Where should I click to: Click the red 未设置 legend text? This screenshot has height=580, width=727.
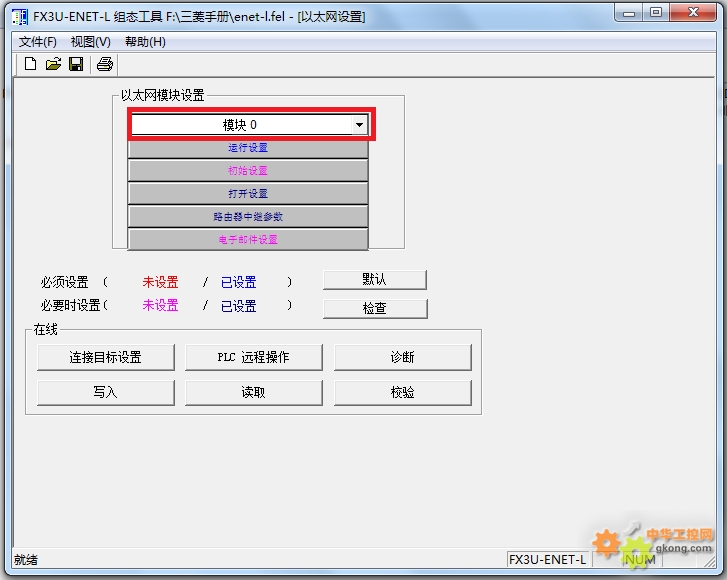160,282
